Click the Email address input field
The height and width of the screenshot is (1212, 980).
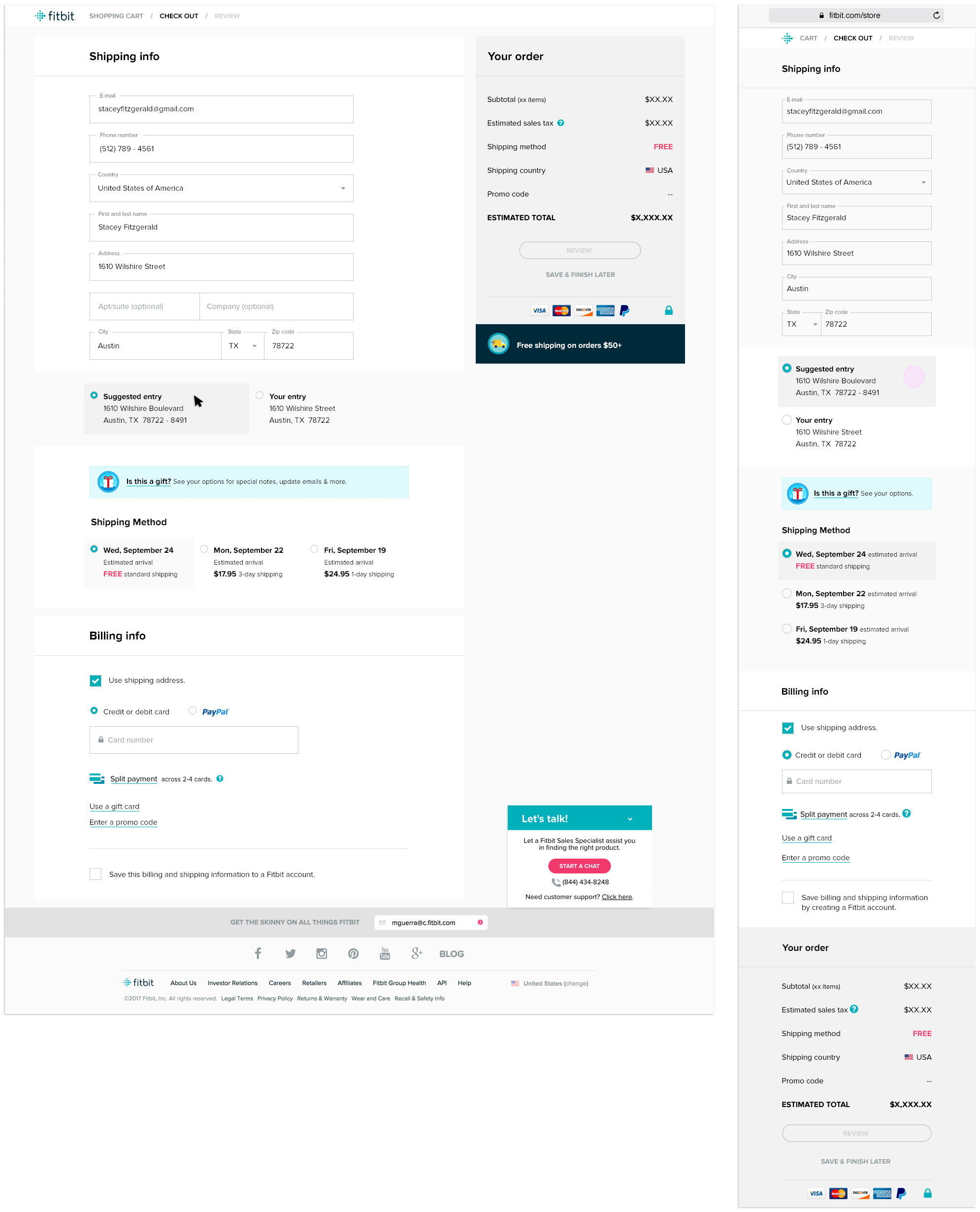pos(221,109)
